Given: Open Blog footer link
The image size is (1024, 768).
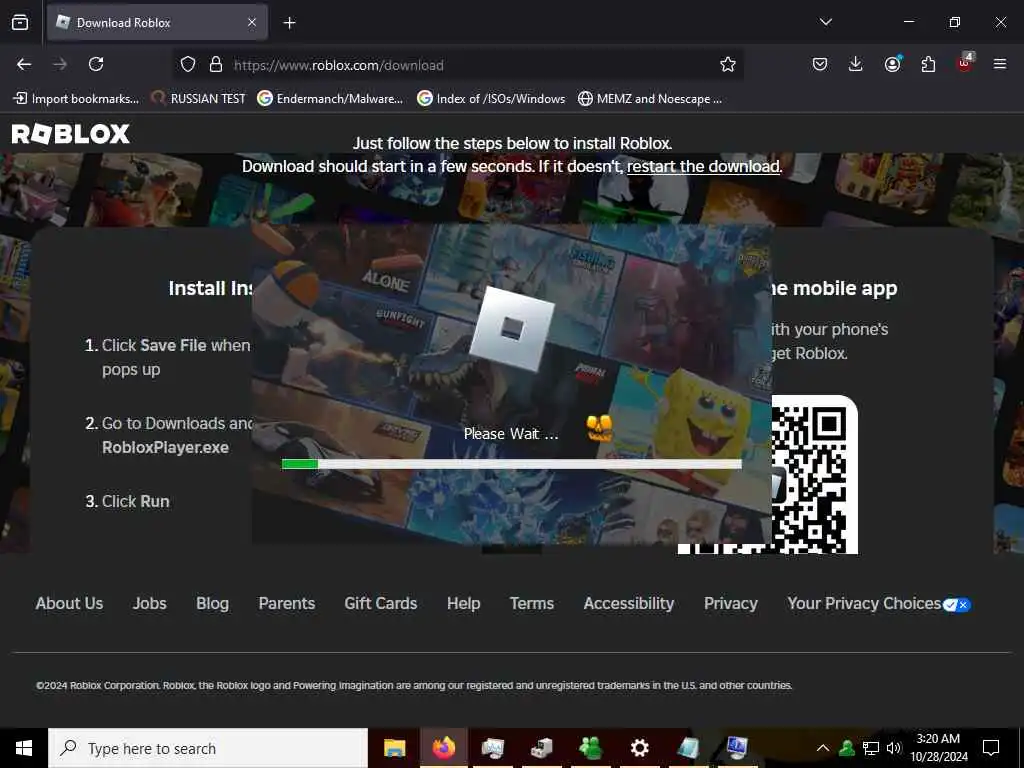Looking at the screenshot, I should 212,603.
